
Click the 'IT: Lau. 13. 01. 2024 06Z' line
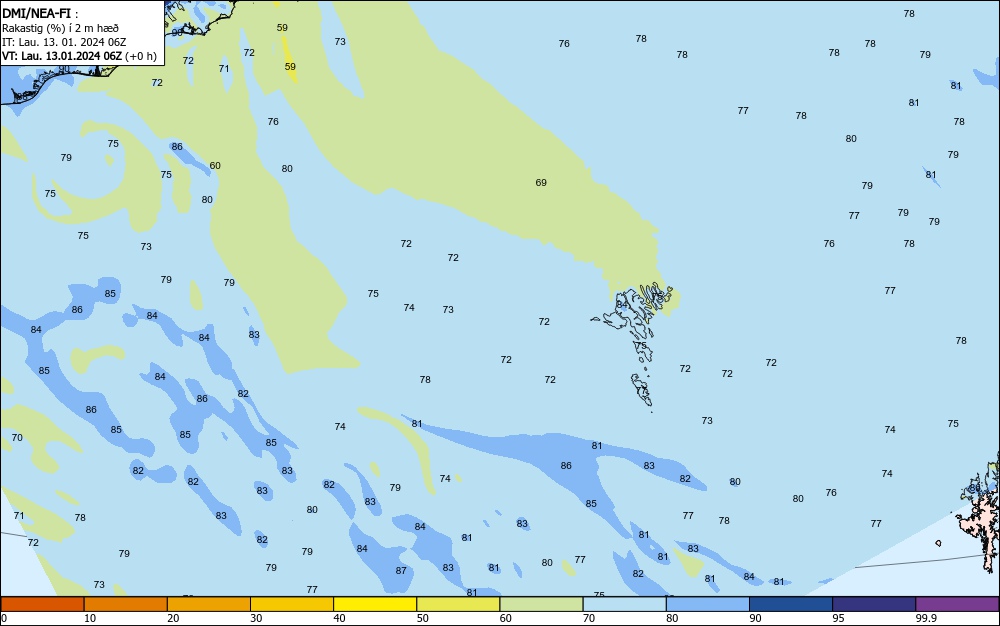64,42
